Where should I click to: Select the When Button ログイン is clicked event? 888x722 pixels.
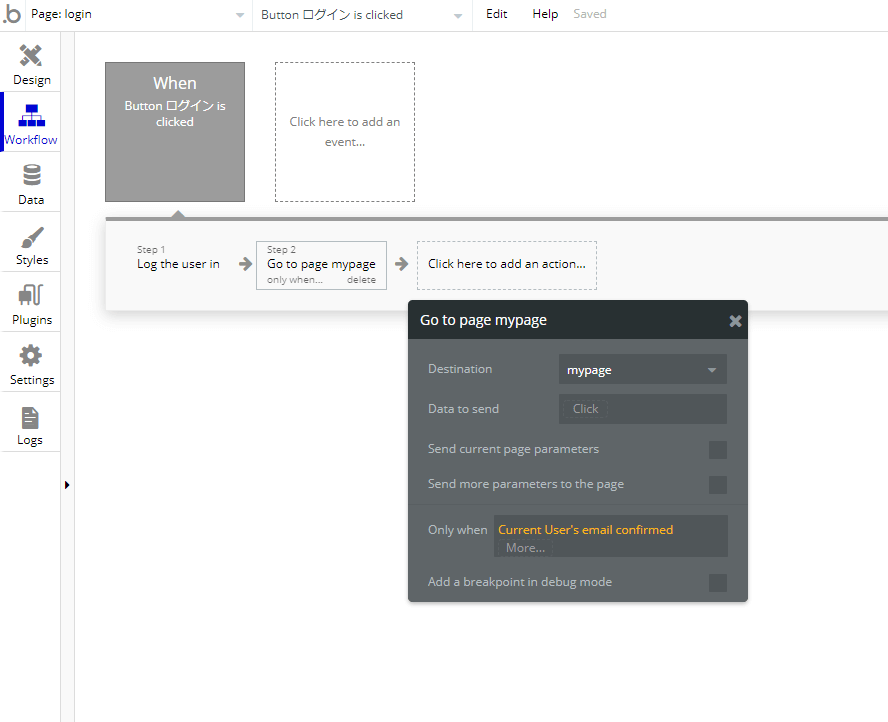pyautogui.click(x=175, y=132)
